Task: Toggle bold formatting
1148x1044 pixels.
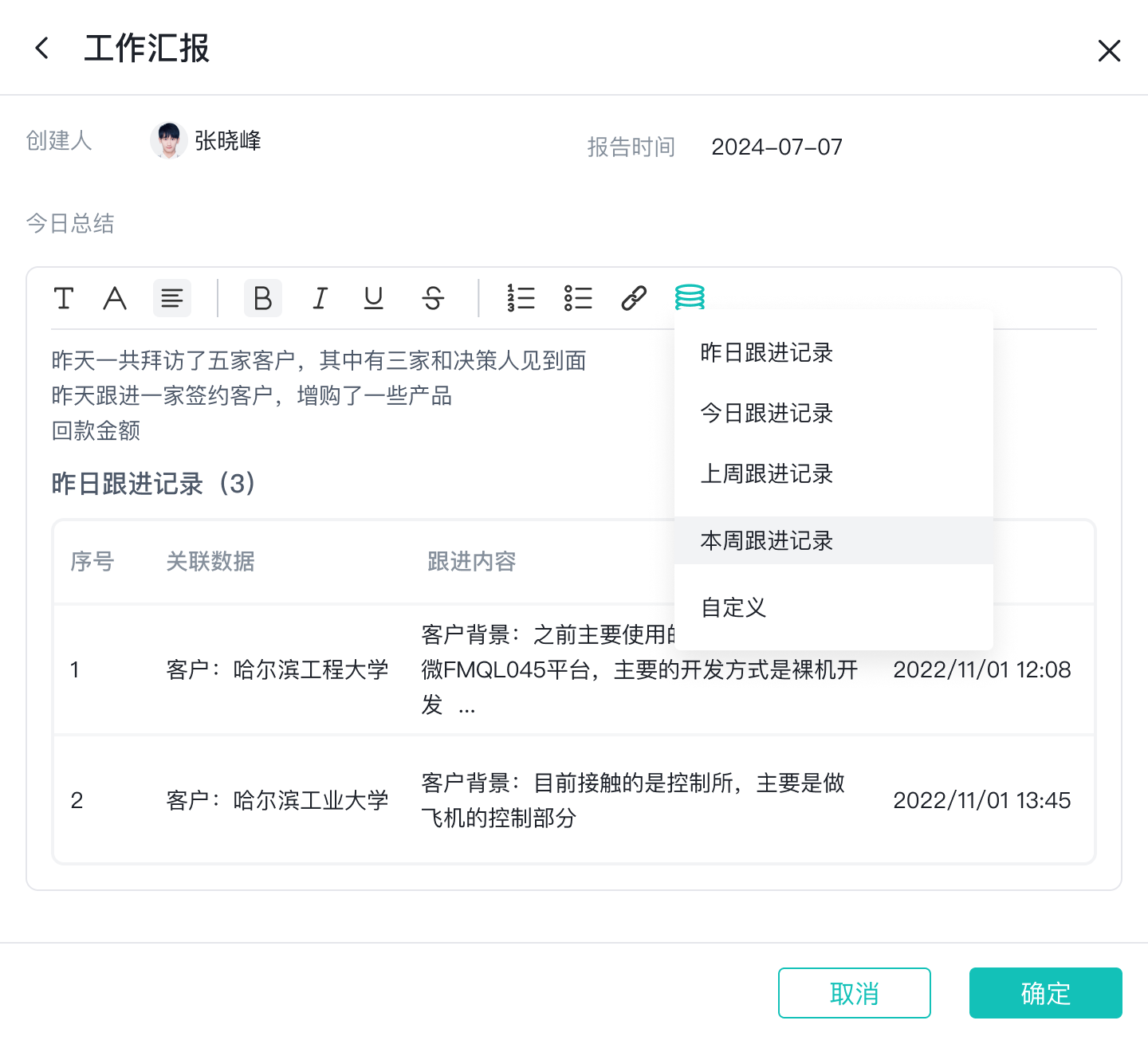Action: 262,299
